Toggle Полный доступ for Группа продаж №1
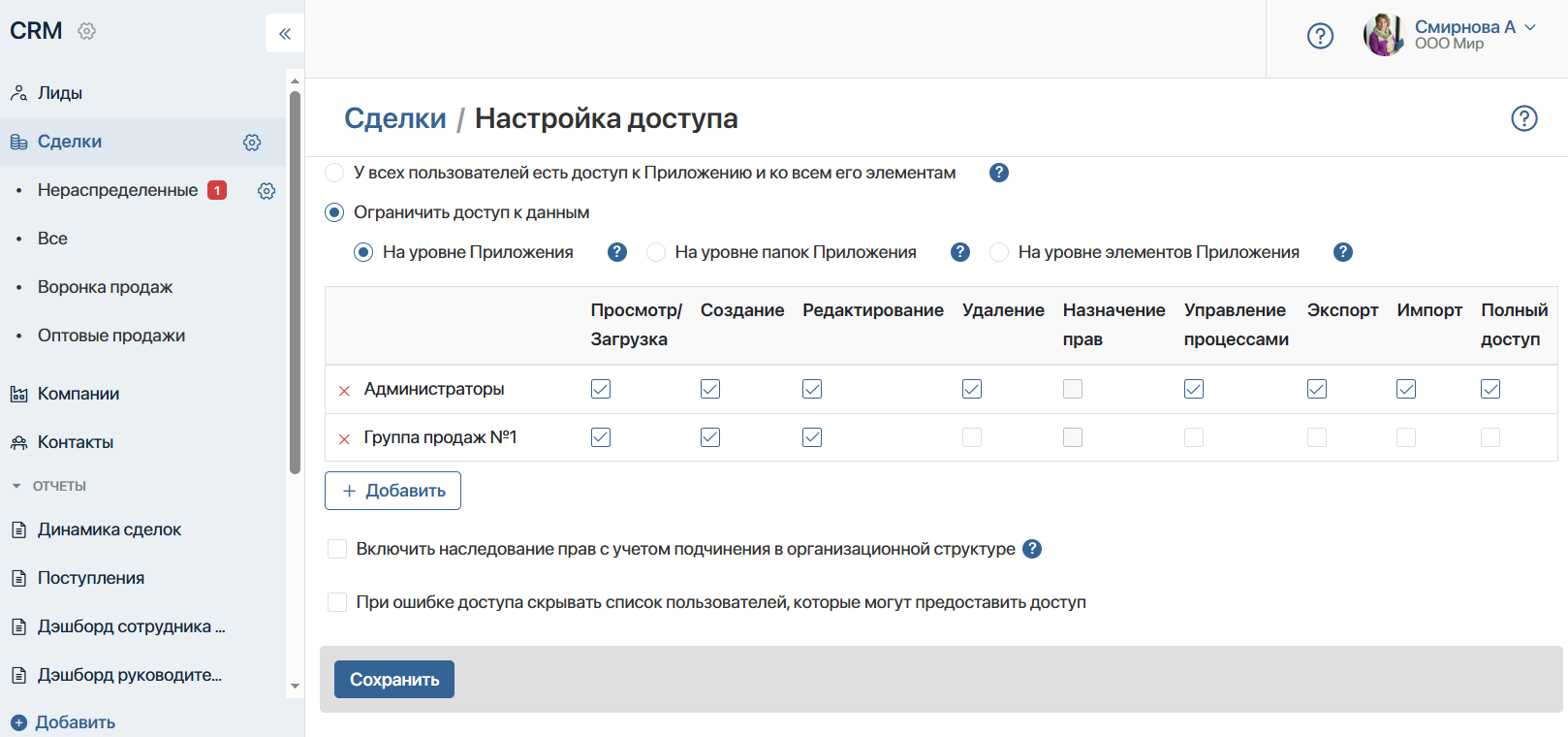Viewport: 1568px width, 737px height. point(1490,437)
